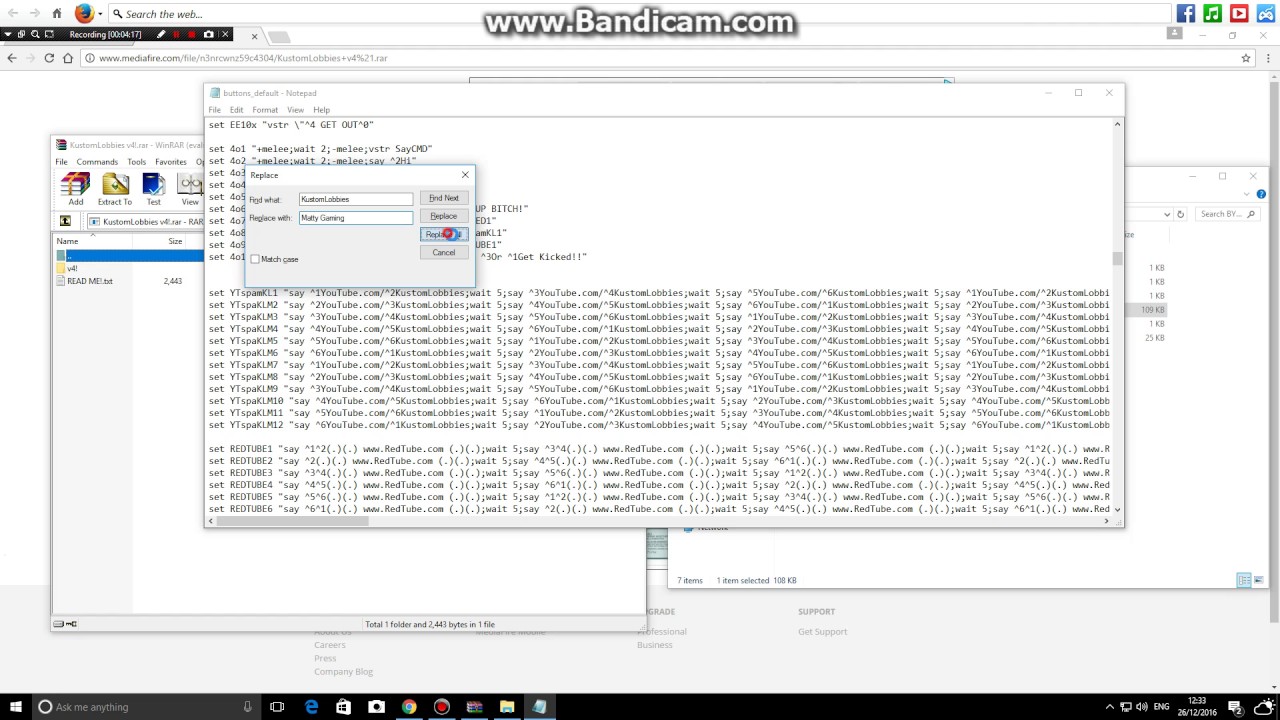Click Bandicam magnifier icon
The image size is (1280, 720).
[x=35, y=35]
